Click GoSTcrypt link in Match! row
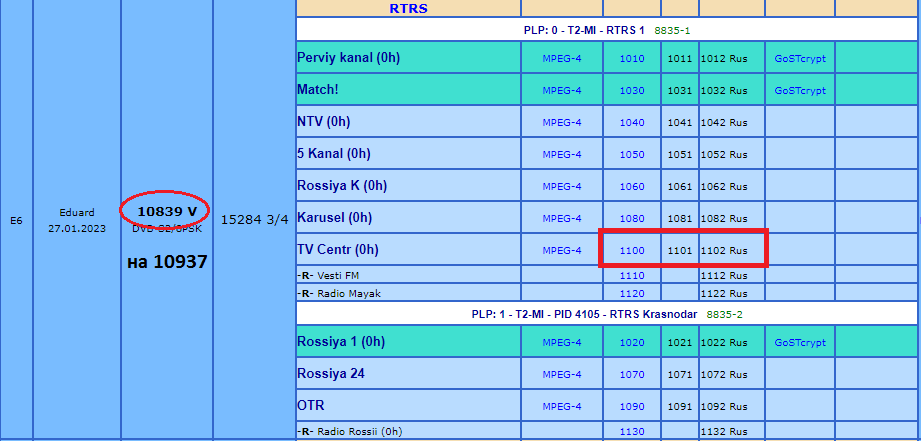 tap(800, 91)
